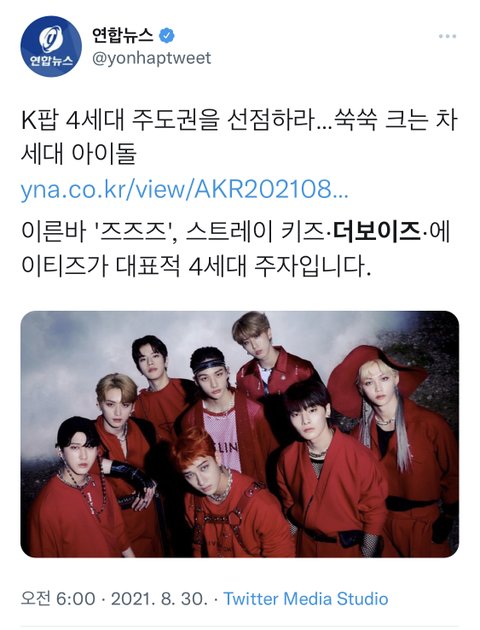
Task: Click the bold 더보이즈 text
Action: pos(377,232)
